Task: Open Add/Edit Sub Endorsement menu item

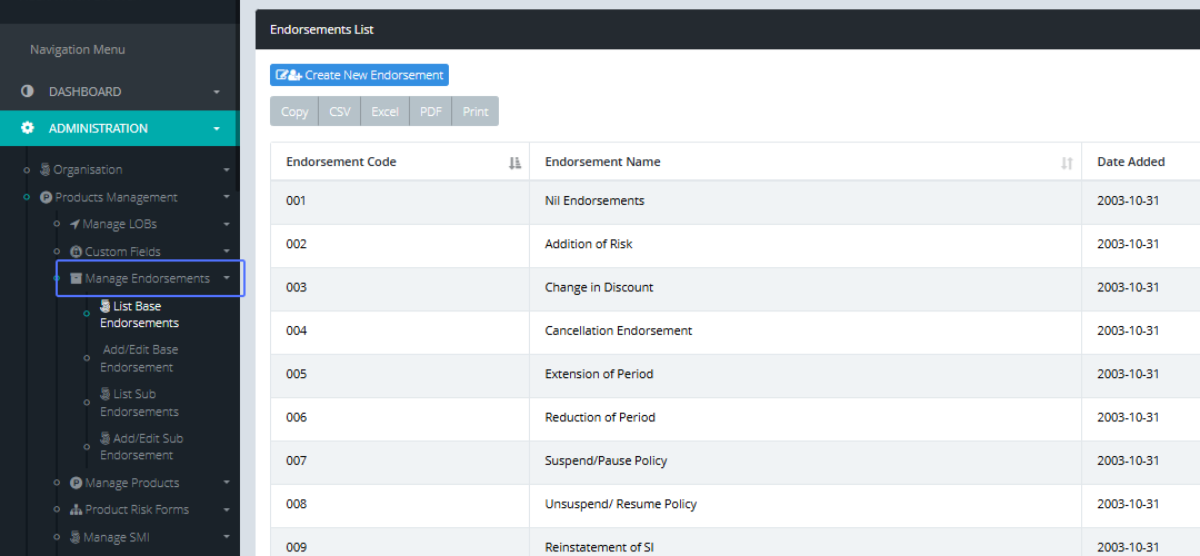Action: [140, 447]
